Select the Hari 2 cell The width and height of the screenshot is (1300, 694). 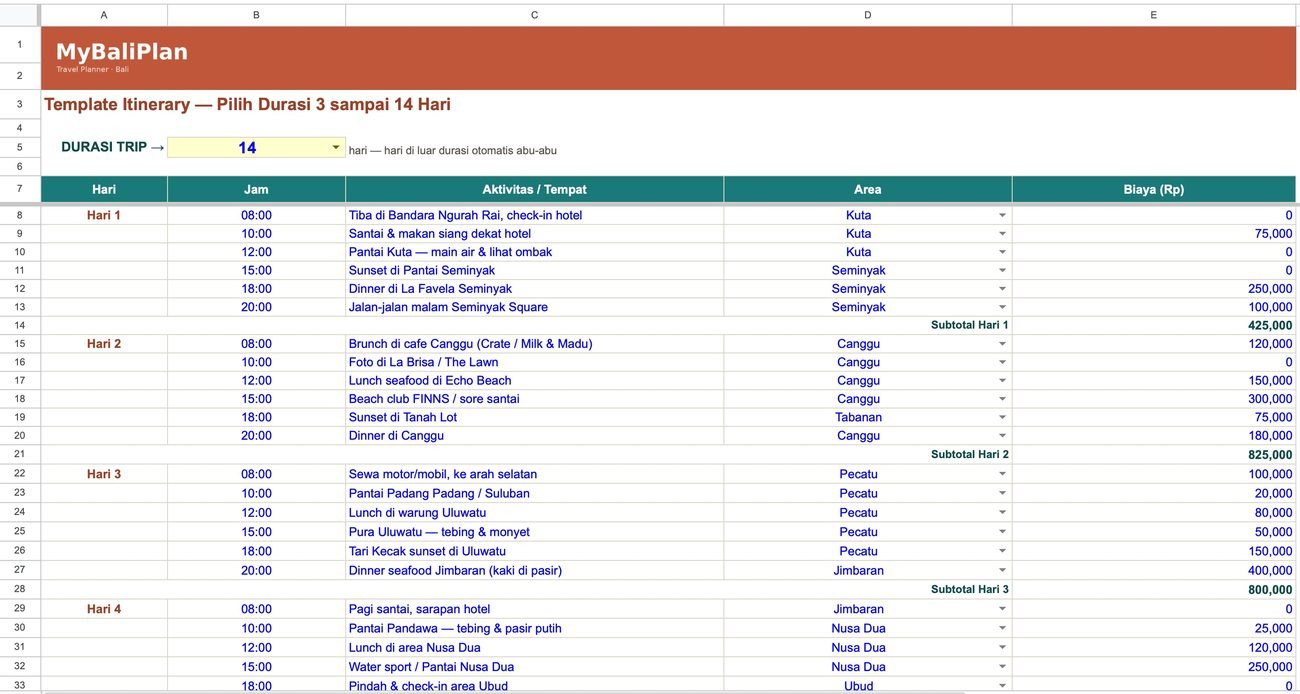(x=104, y=344)
